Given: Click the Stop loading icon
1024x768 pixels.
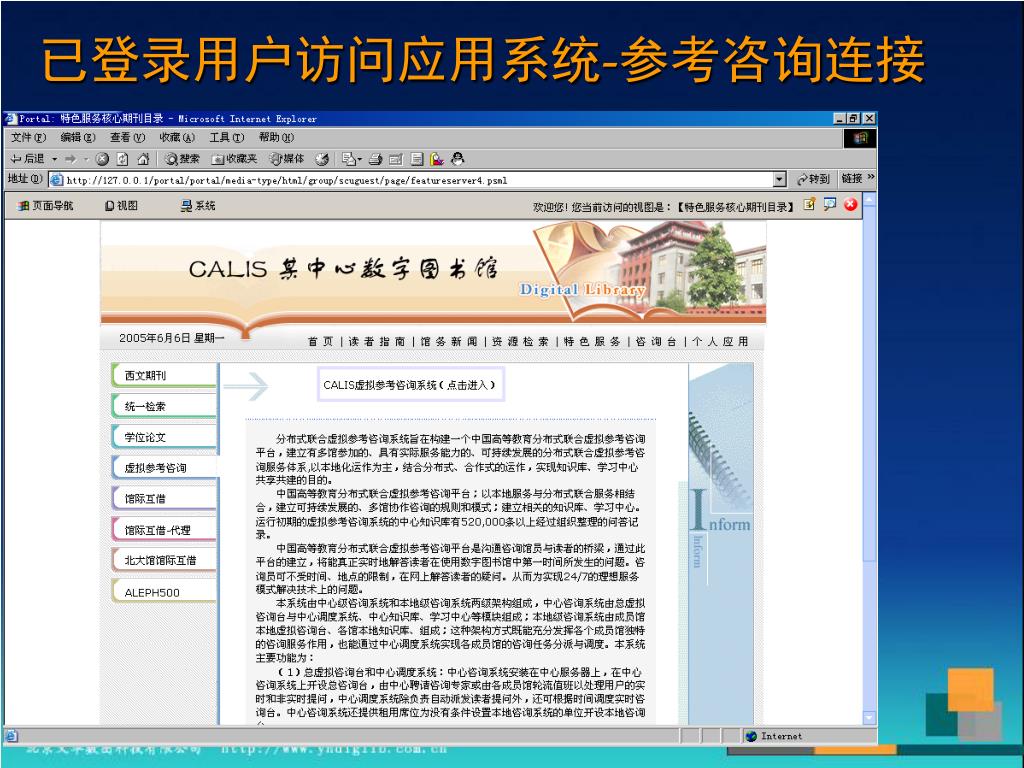Looking at the screenshot, I should (102, 159).
